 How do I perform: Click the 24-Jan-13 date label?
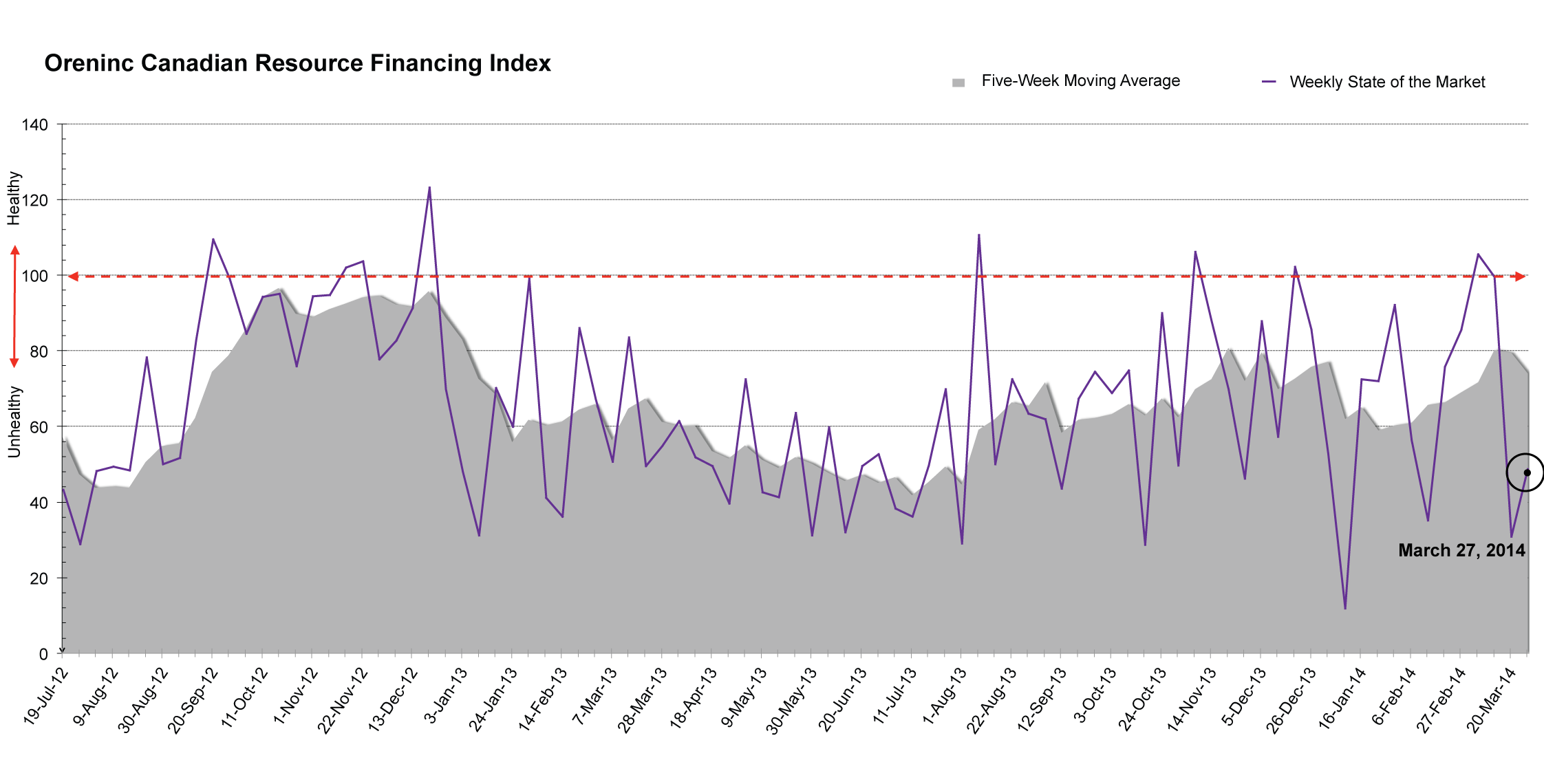pos(493,699)
